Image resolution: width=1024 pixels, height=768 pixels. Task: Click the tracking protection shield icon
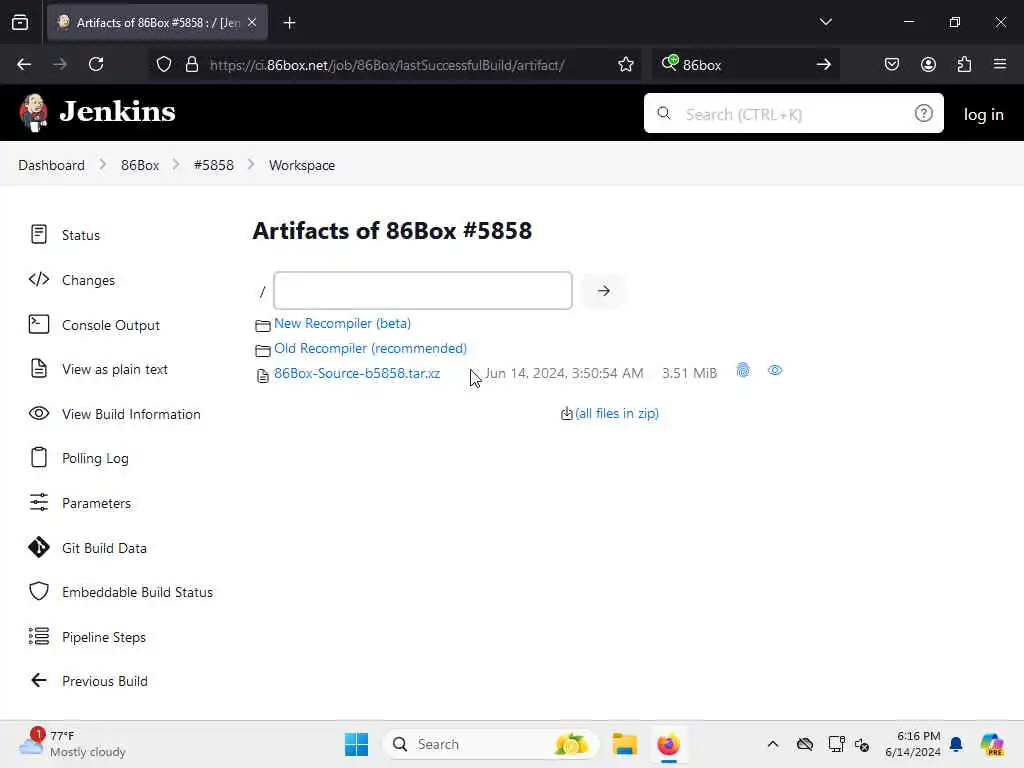point(164,64)
